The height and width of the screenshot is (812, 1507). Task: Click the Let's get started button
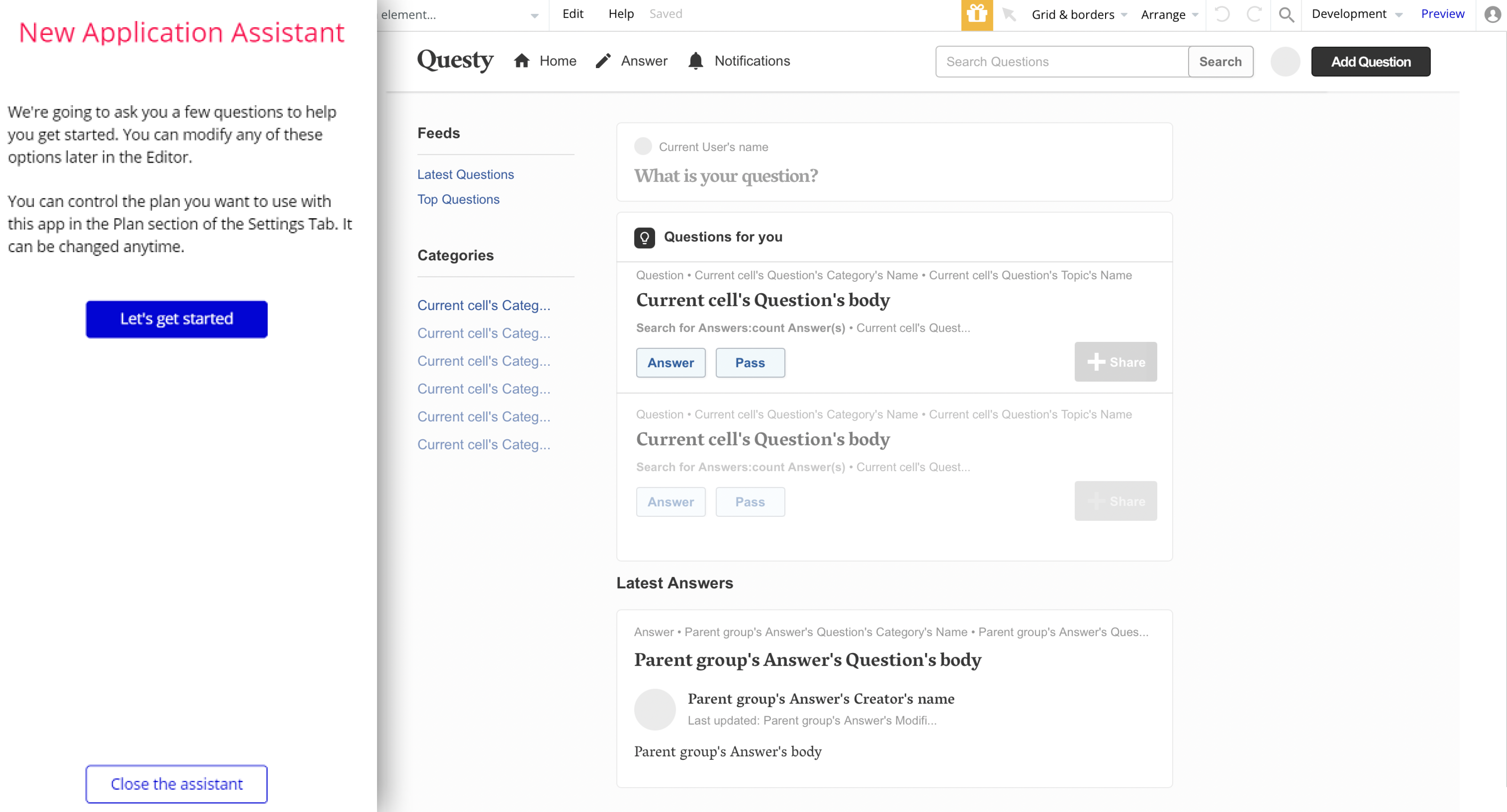coord(176,319)
